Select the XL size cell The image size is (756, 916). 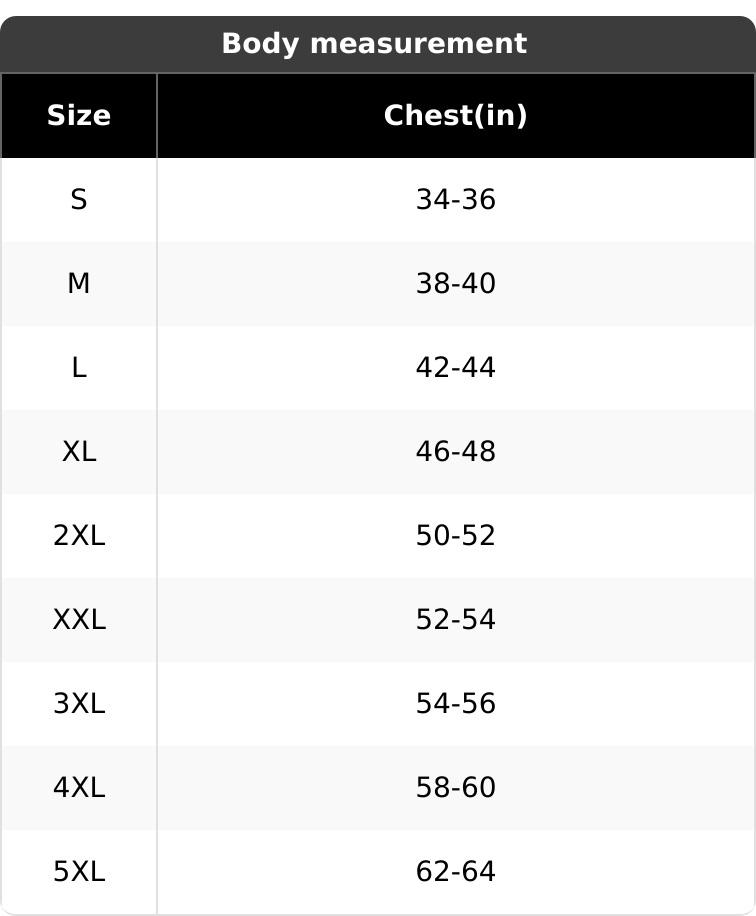click(79, 452)
